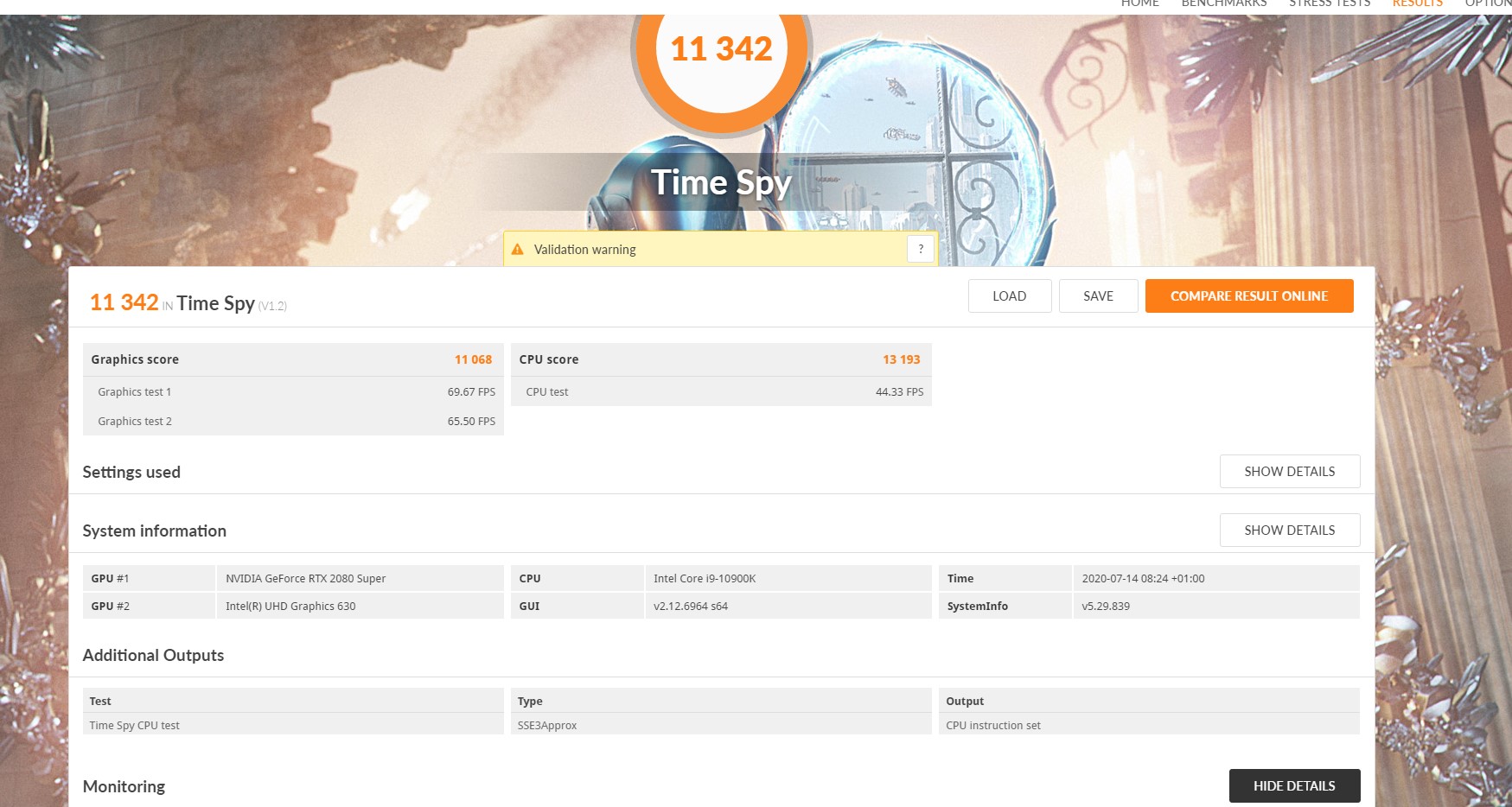Click the Validation warning banner text

click(584, 250)
